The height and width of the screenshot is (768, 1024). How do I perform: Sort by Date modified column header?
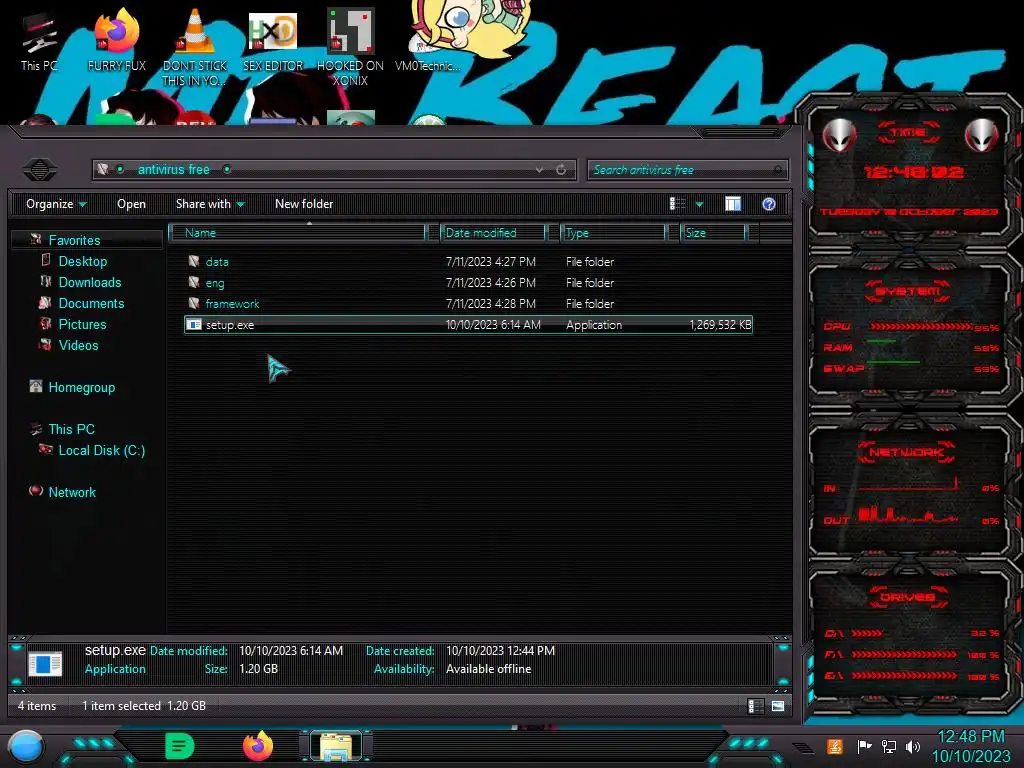(494, 232)
